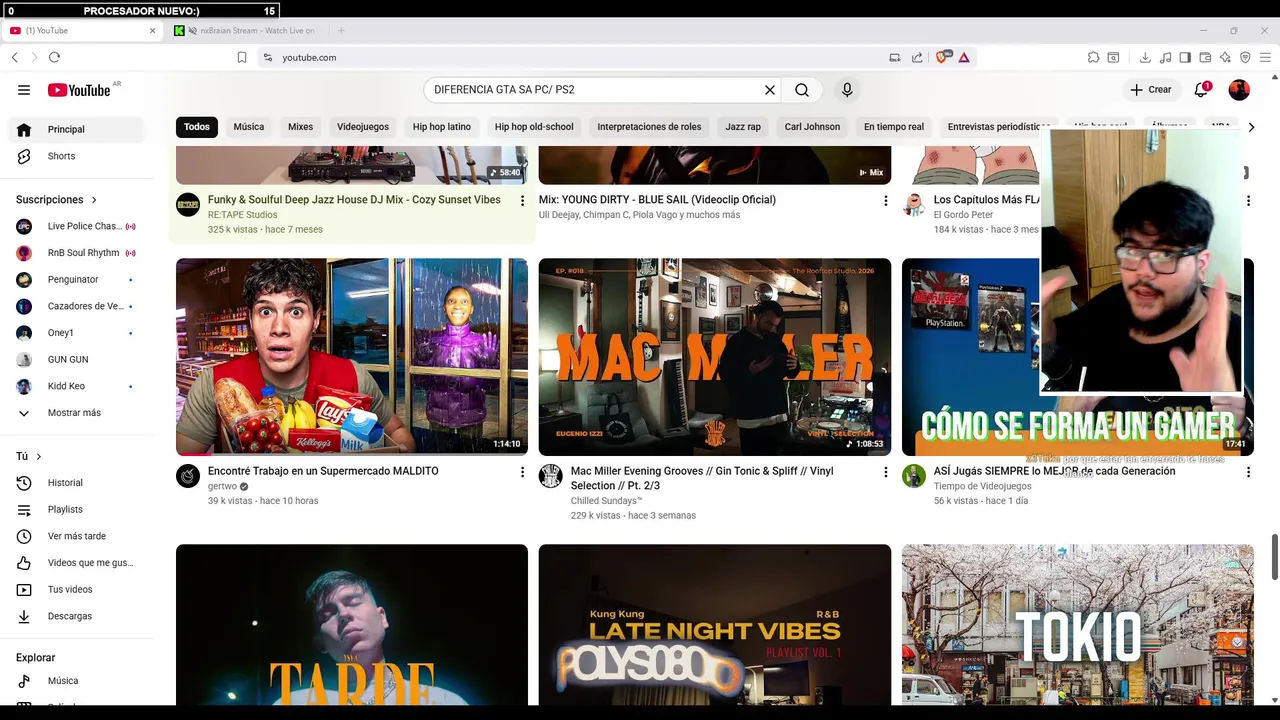Open Live Police Chas... subscription
This screenshot has height=720, width=1280.
(76, 226)
